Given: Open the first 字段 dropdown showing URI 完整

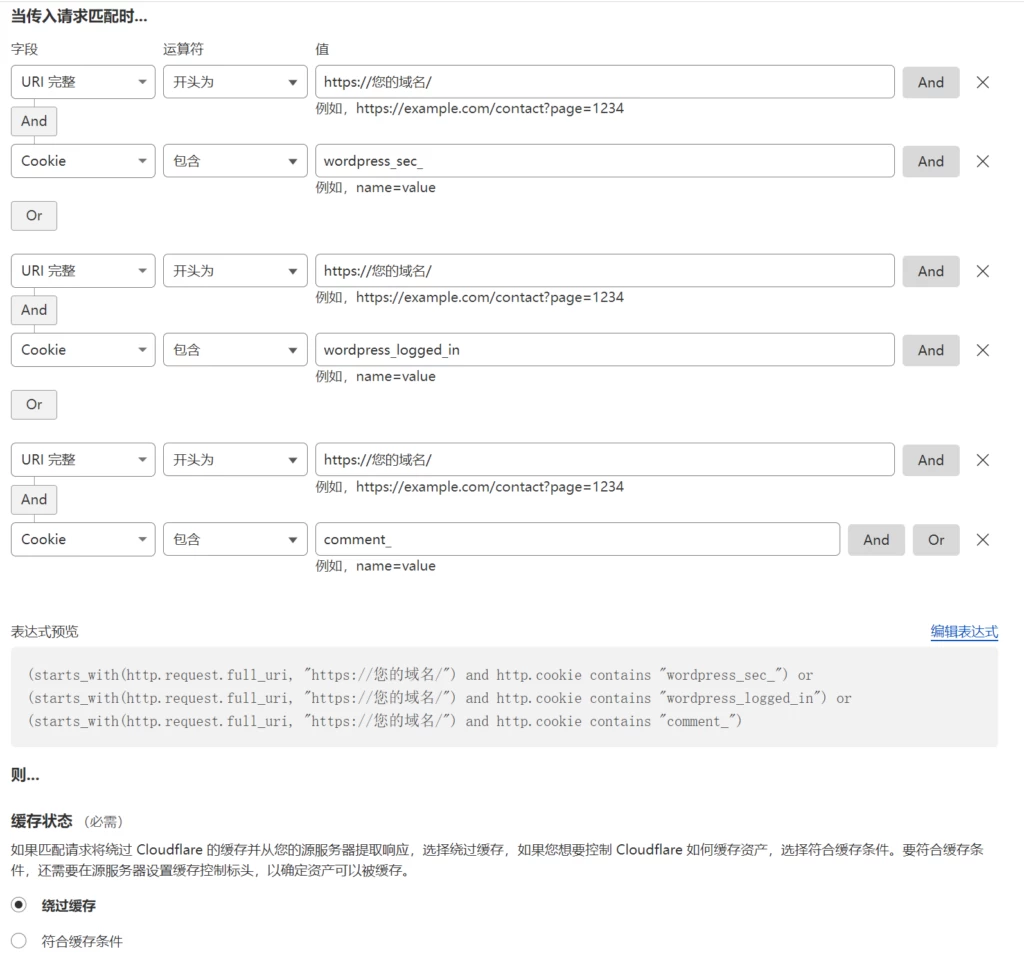Looking at the screenshot, I should tap(82, 81).
